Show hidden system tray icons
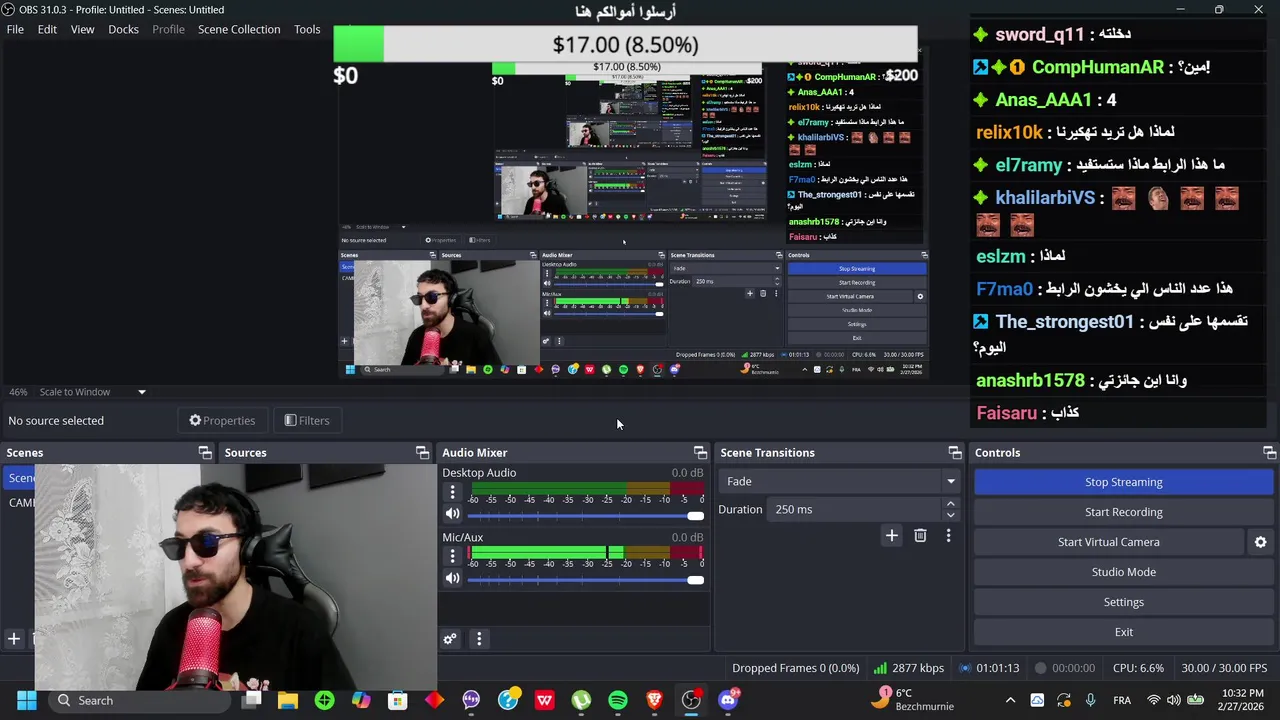This screenshot has width=1280, height=720. [x=1010, y=700]
